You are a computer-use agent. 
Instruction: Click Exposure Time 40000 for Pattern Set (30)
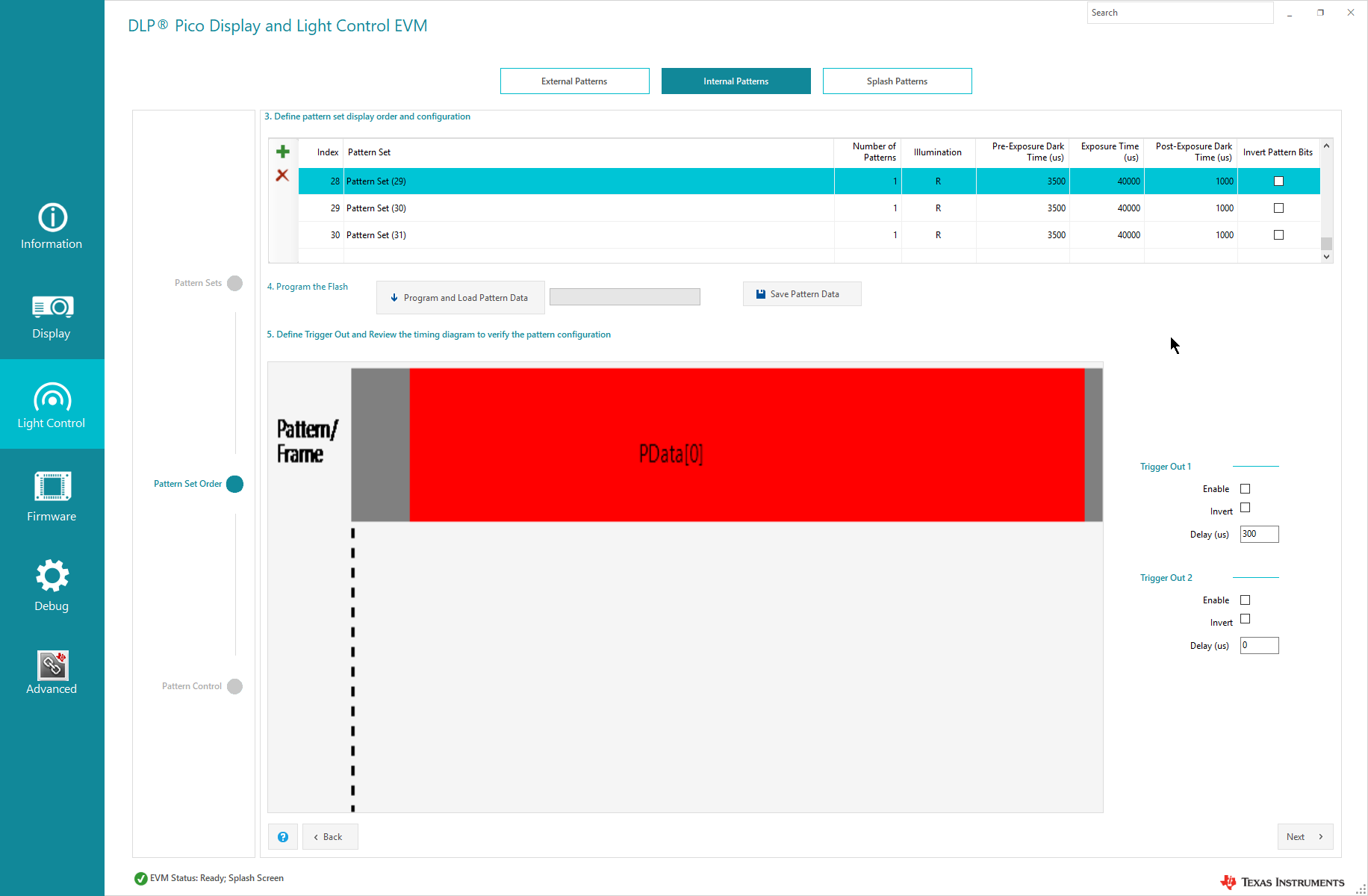(1107, 208)
